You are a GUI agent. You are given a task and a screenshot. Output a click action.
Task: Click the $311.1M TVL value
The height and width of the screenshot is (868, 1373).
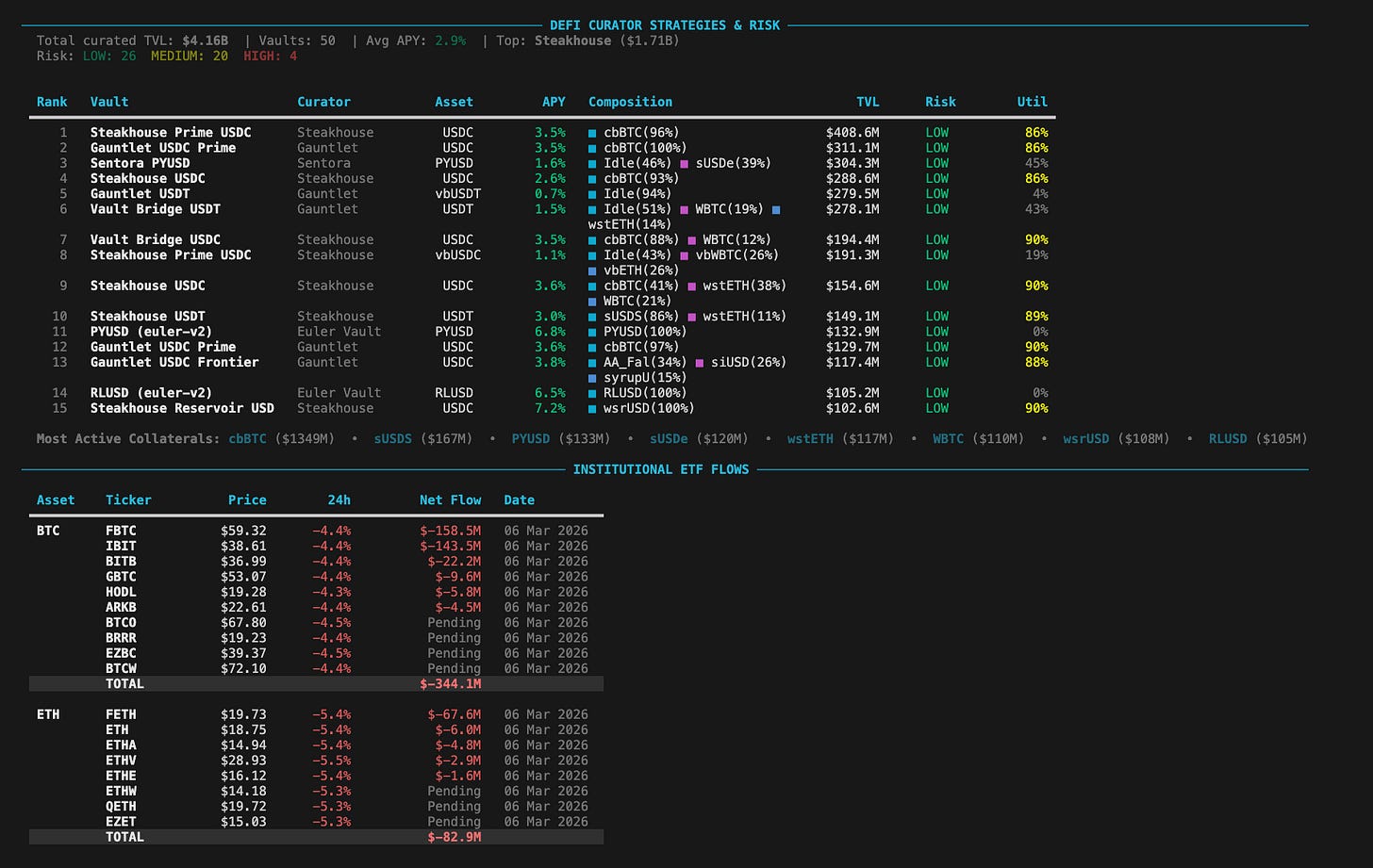[852, 148]
